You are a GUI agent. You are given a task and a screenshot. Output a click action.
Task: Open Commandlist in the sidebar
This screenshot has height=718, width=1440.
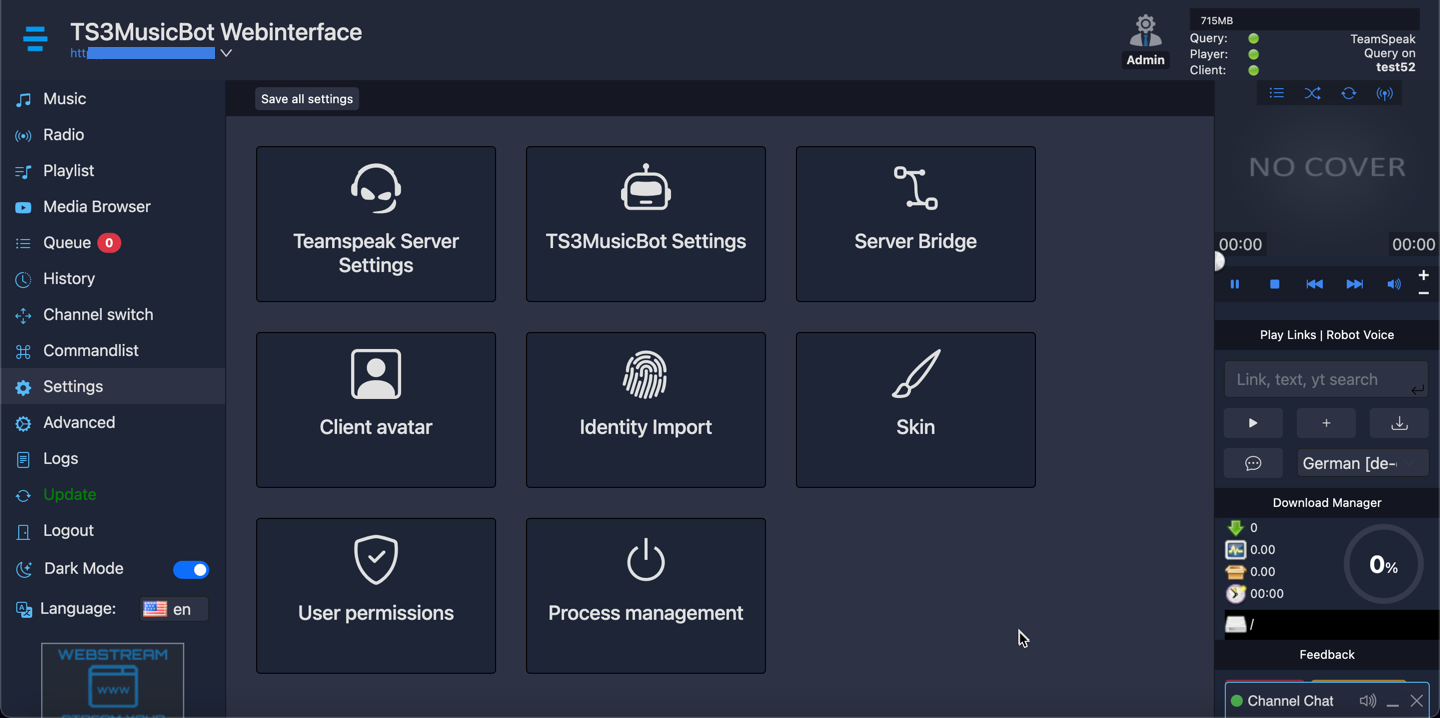[112, 351]
